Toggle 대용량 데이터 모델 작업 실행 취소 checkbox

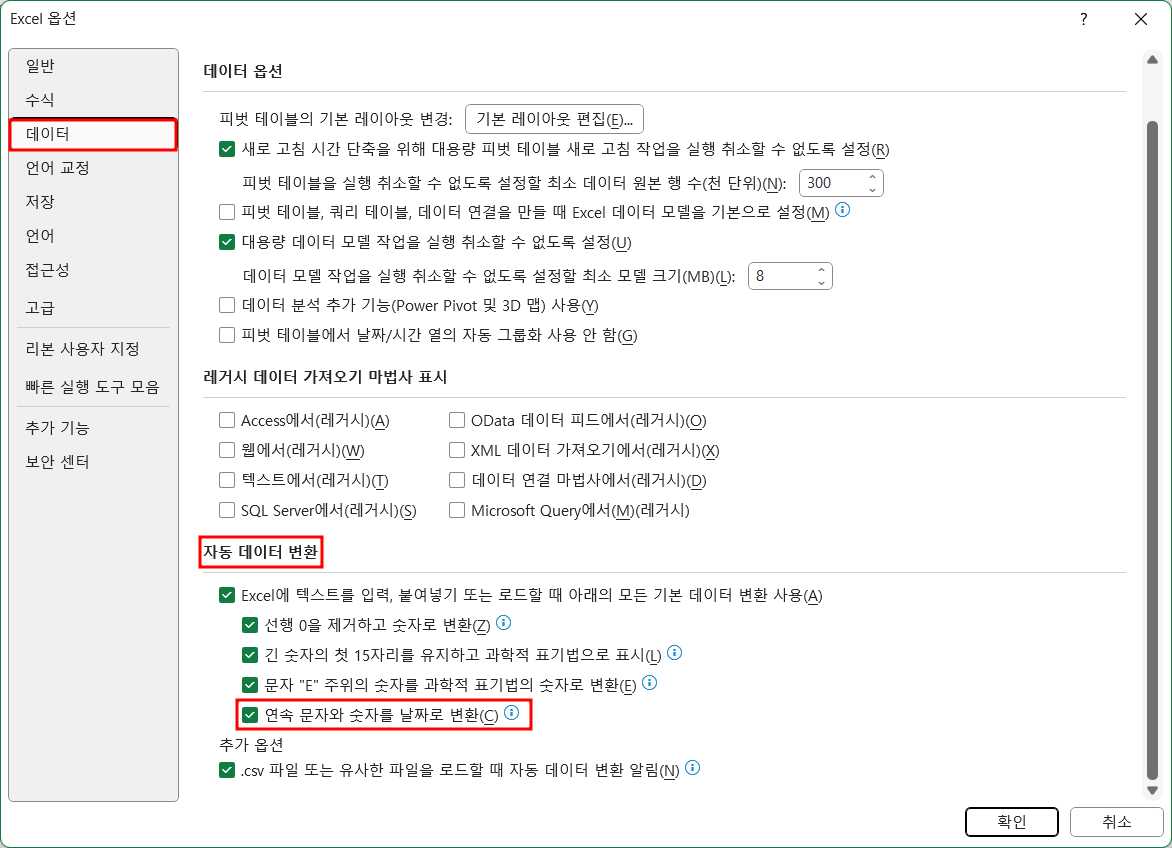tap(227, 242)
